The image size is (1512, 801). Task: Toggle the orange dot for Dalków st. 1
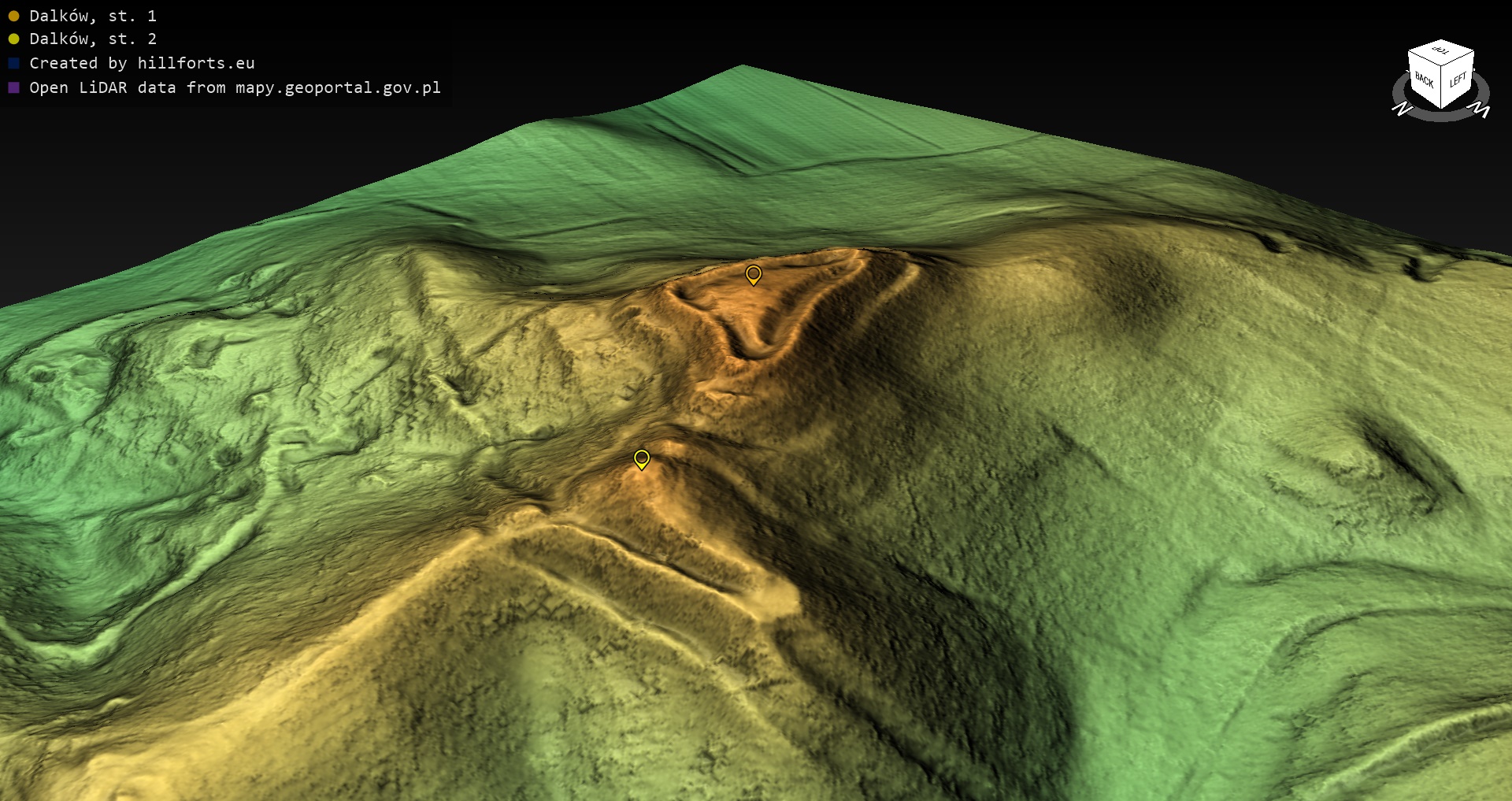(x=13, y=16)
